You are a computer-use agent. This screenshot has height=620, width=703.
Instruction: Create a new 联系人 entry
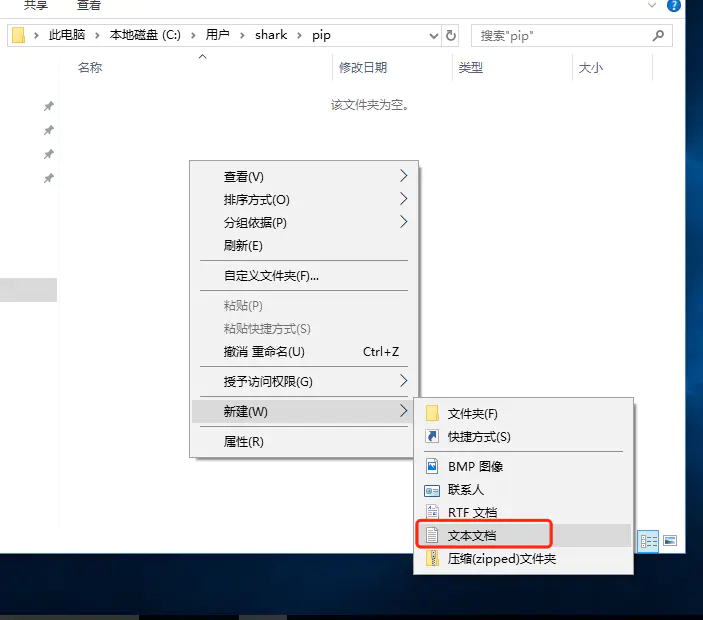[x=523, y=490]
